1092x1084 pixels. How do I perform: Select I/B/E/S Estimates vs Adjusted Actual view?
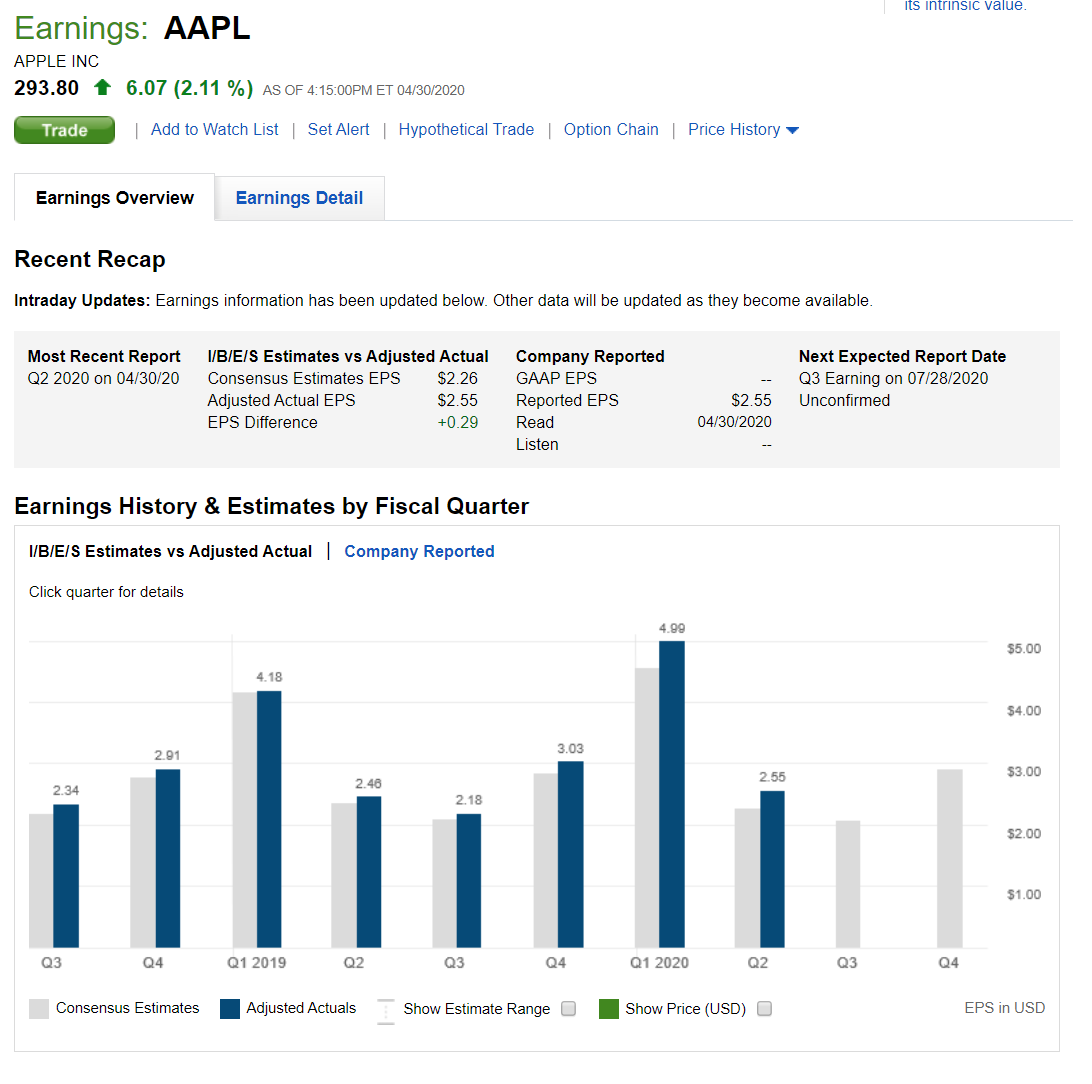[171, 551]
